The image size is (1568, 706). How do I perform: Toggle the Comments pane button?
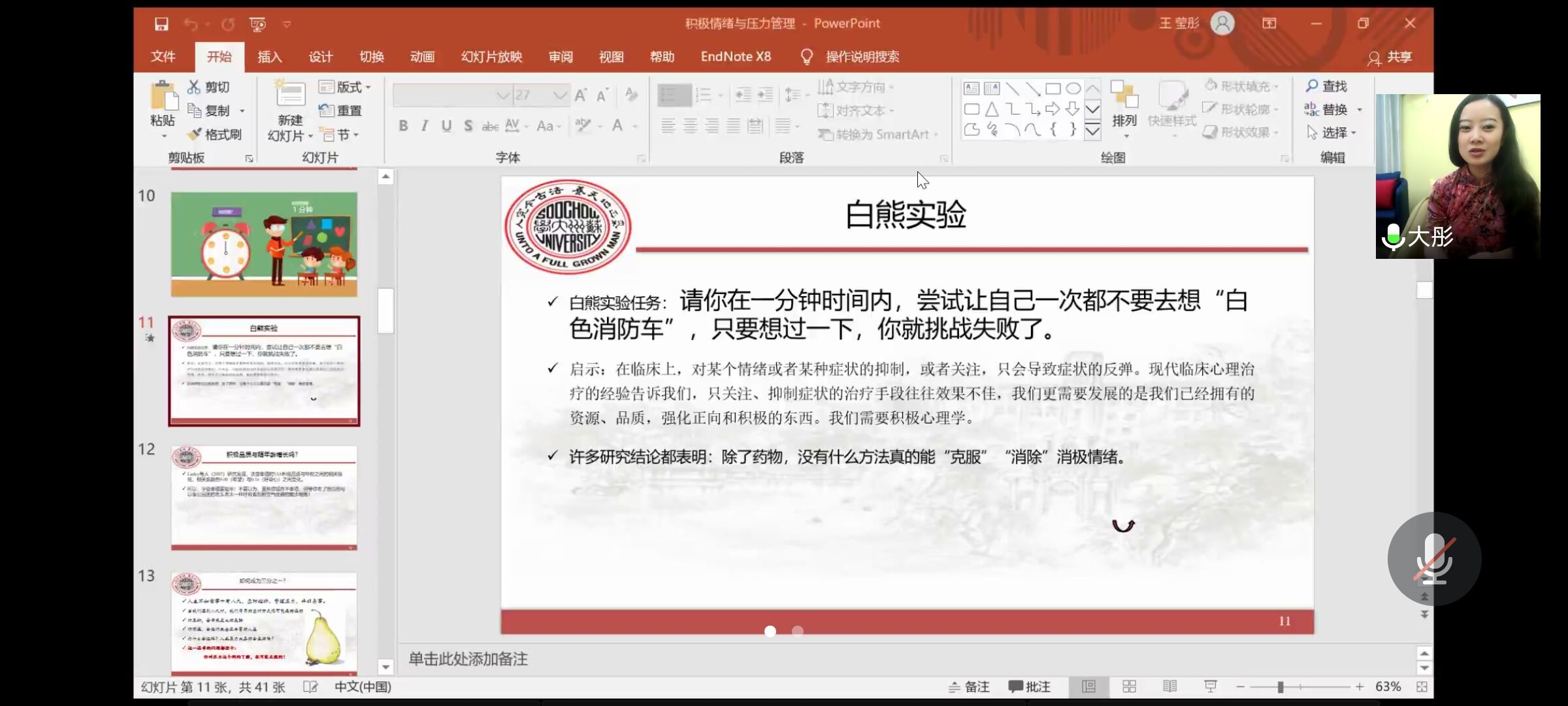click(1029, 686)
